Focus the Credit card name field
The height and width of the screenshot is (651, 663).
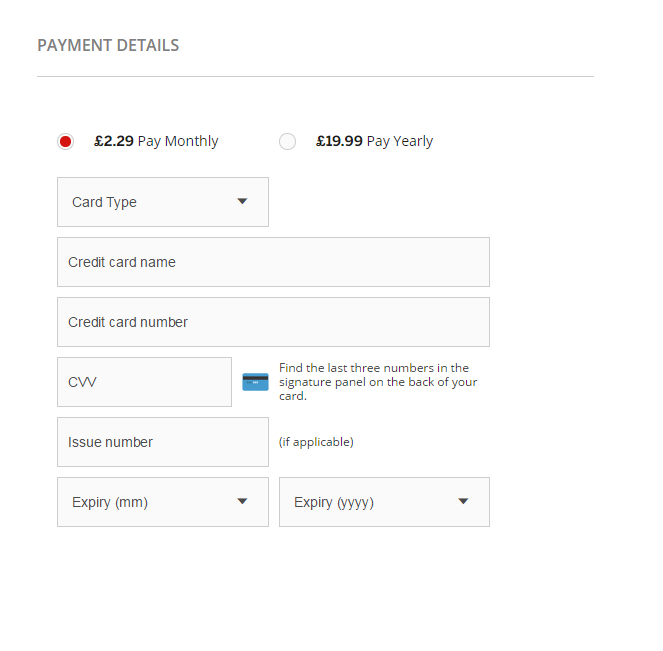pyautogui.click(x=273, y=262)
